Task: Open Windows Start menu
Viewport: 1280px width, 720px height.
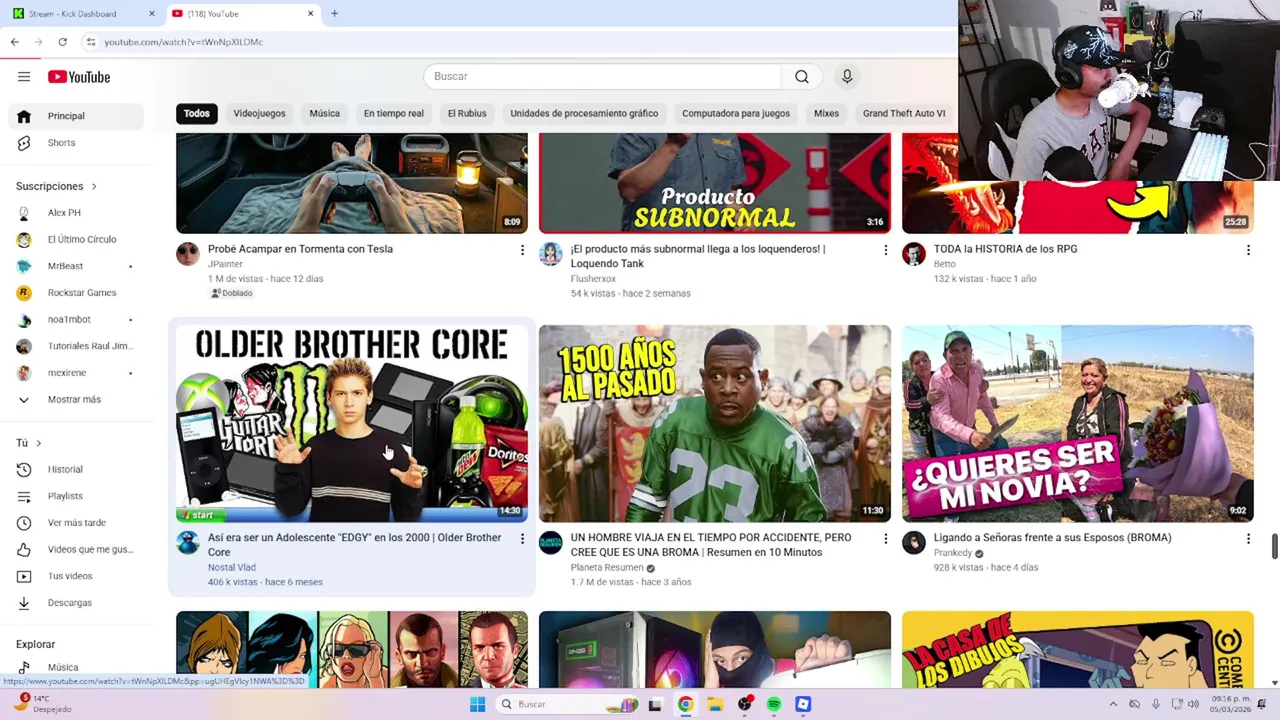Action: [477, 704]
